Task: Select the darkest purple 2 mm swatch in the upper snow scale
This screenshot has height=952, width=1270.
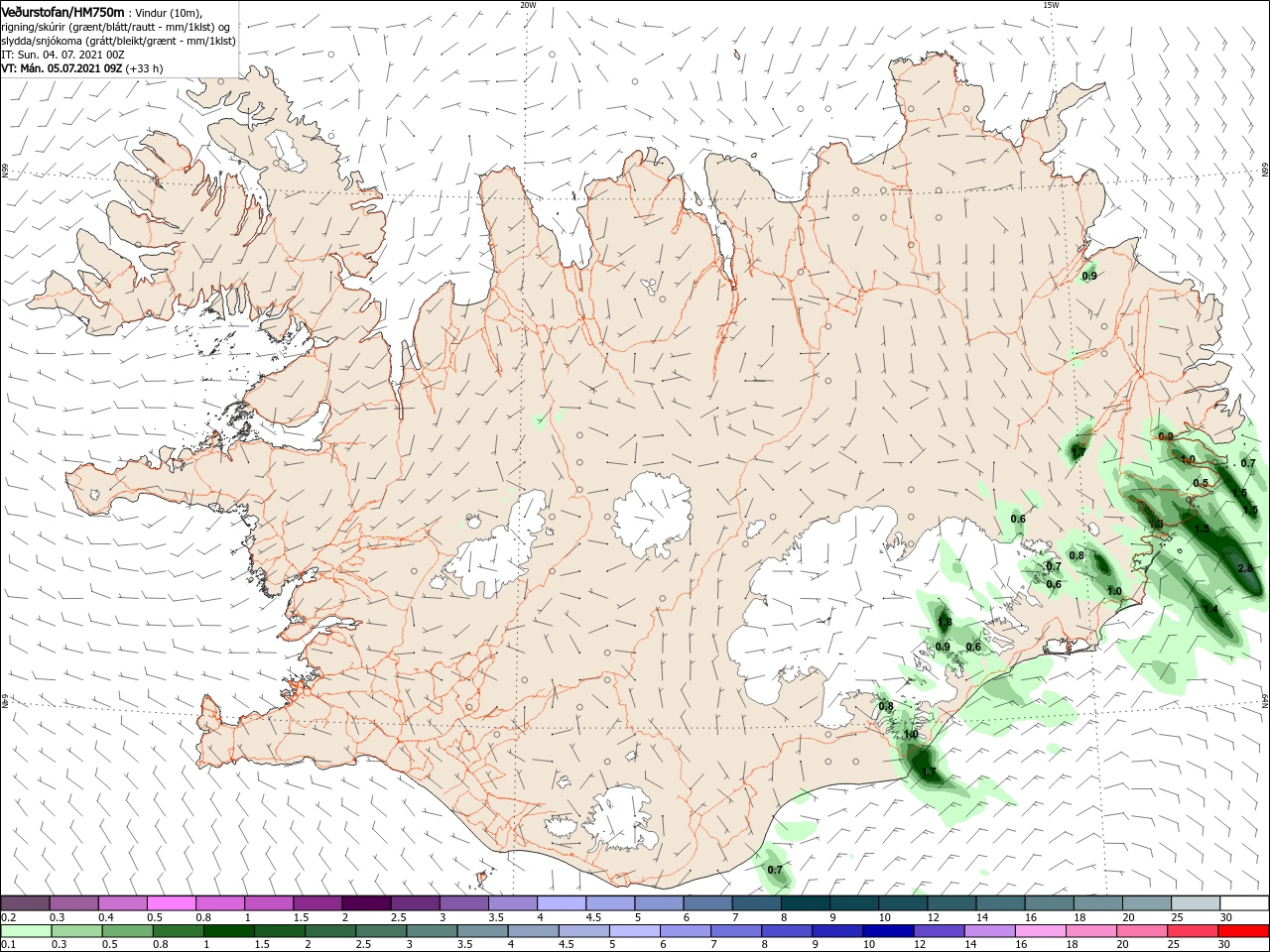Action: (x=366, y=903)
